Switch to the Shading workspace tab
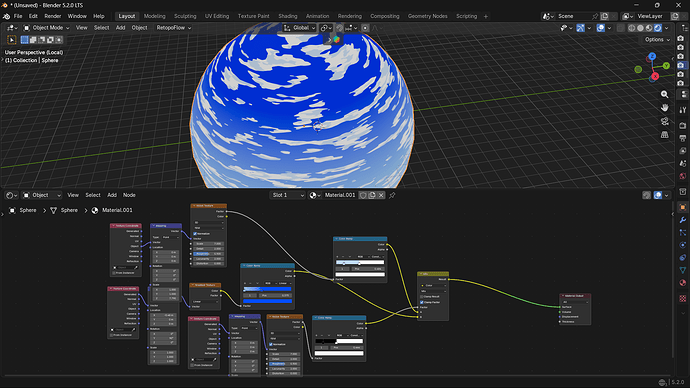Image resolution: width=690 pixels, height=388 pixels. pyautogui.click(x=287, y=16)
